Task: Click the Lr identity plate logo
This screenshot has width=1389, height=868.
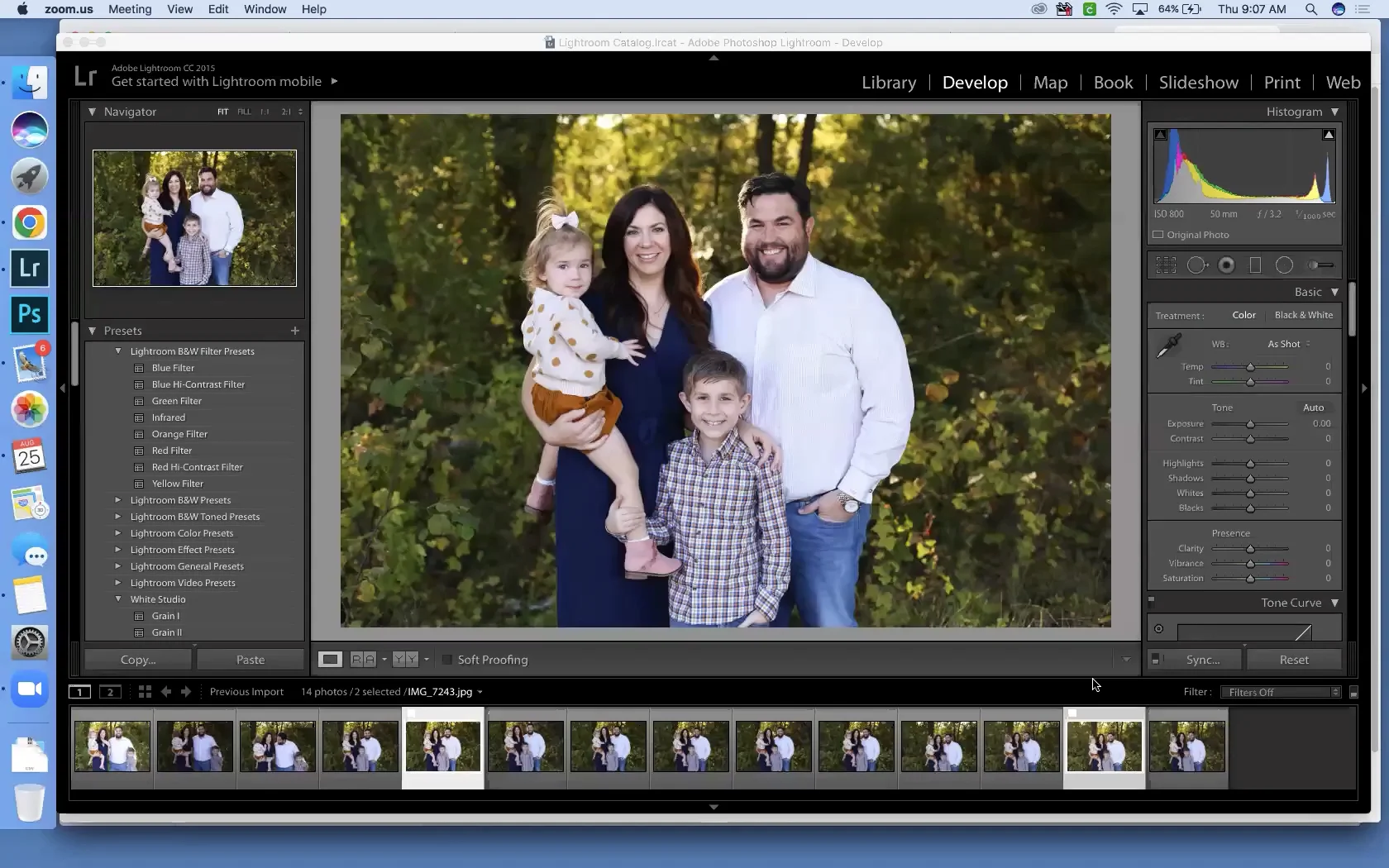Action: pos(86,76)
